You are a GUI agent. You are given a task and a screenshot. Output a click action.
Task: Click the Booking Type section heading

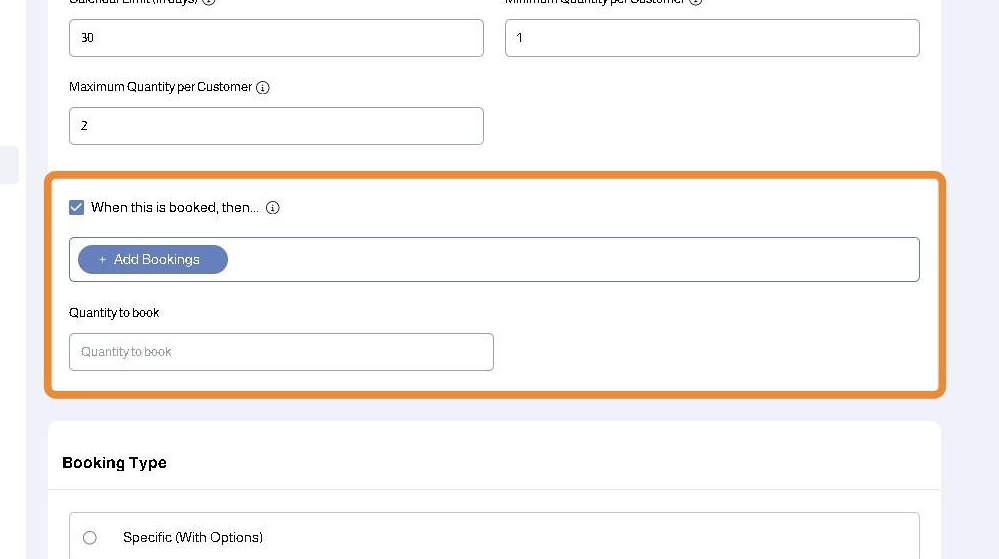(114, 463)
